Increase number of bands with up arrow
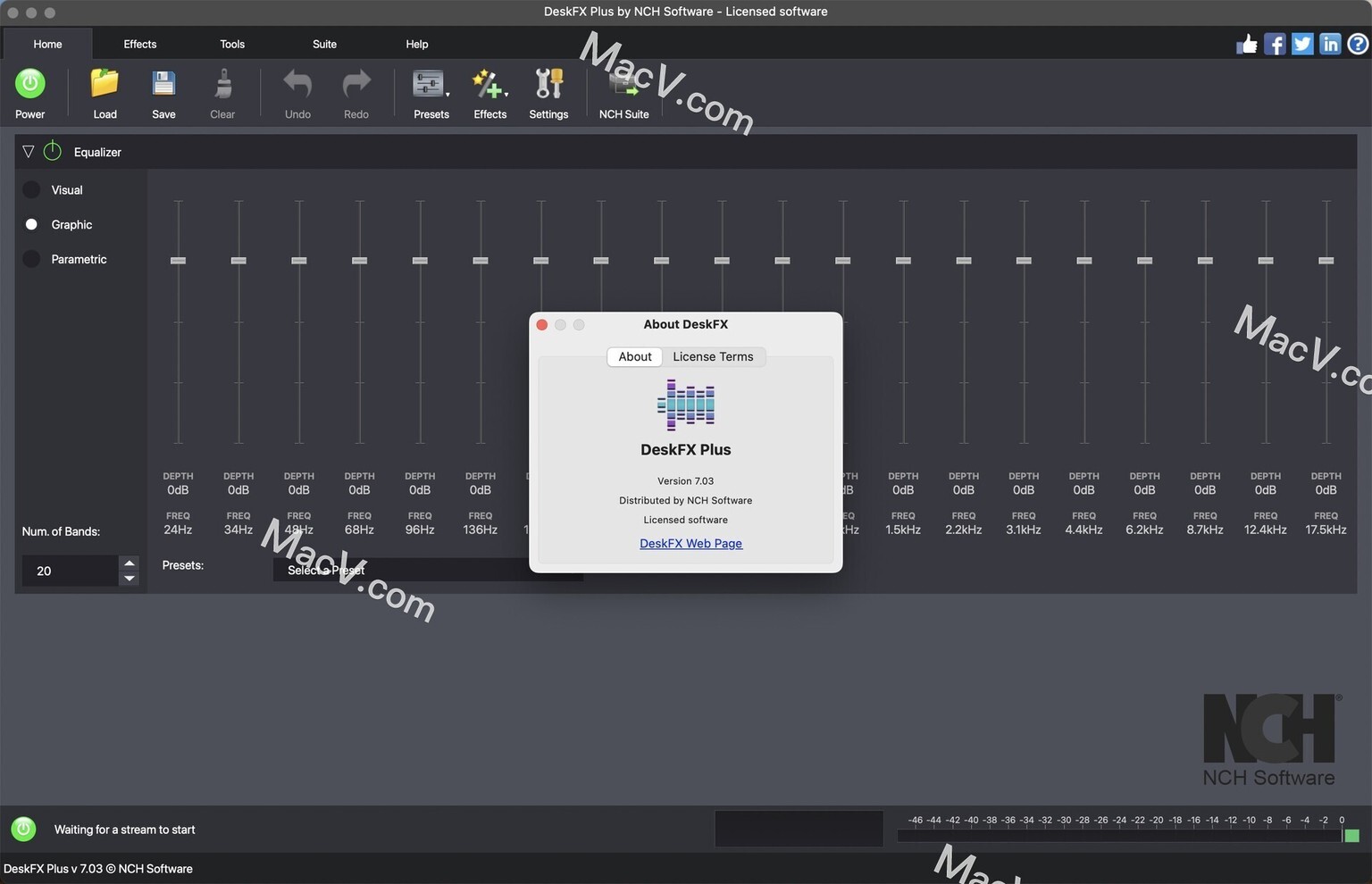 130,563
